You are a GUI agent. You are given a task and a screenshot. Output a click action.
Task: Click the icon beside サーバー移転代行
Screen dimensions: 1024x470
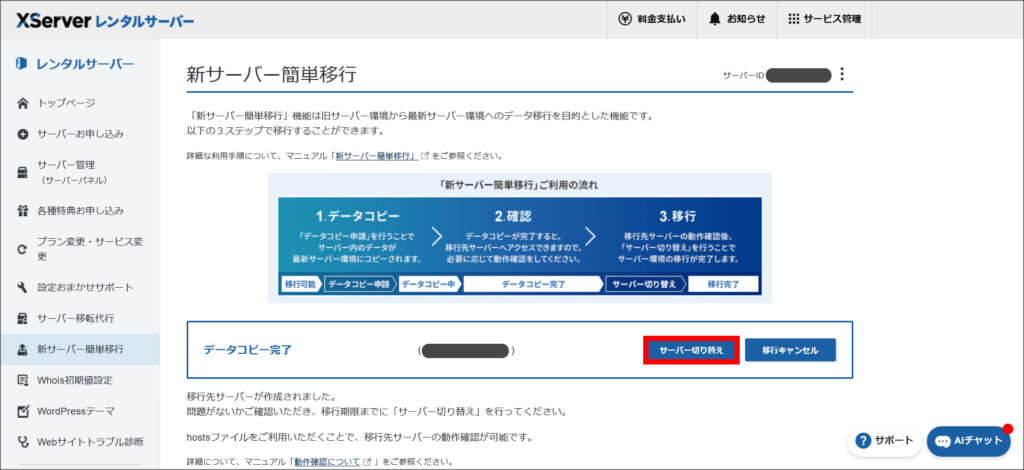[23, 319]
